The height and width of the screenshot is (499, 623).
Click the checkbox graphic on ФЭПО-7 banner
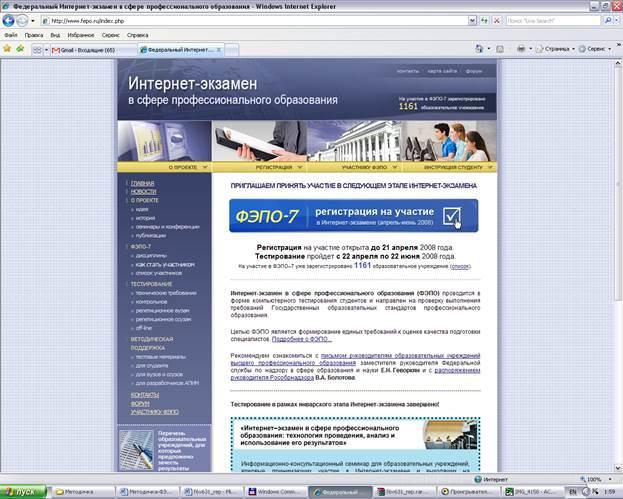tap(453, 214)
